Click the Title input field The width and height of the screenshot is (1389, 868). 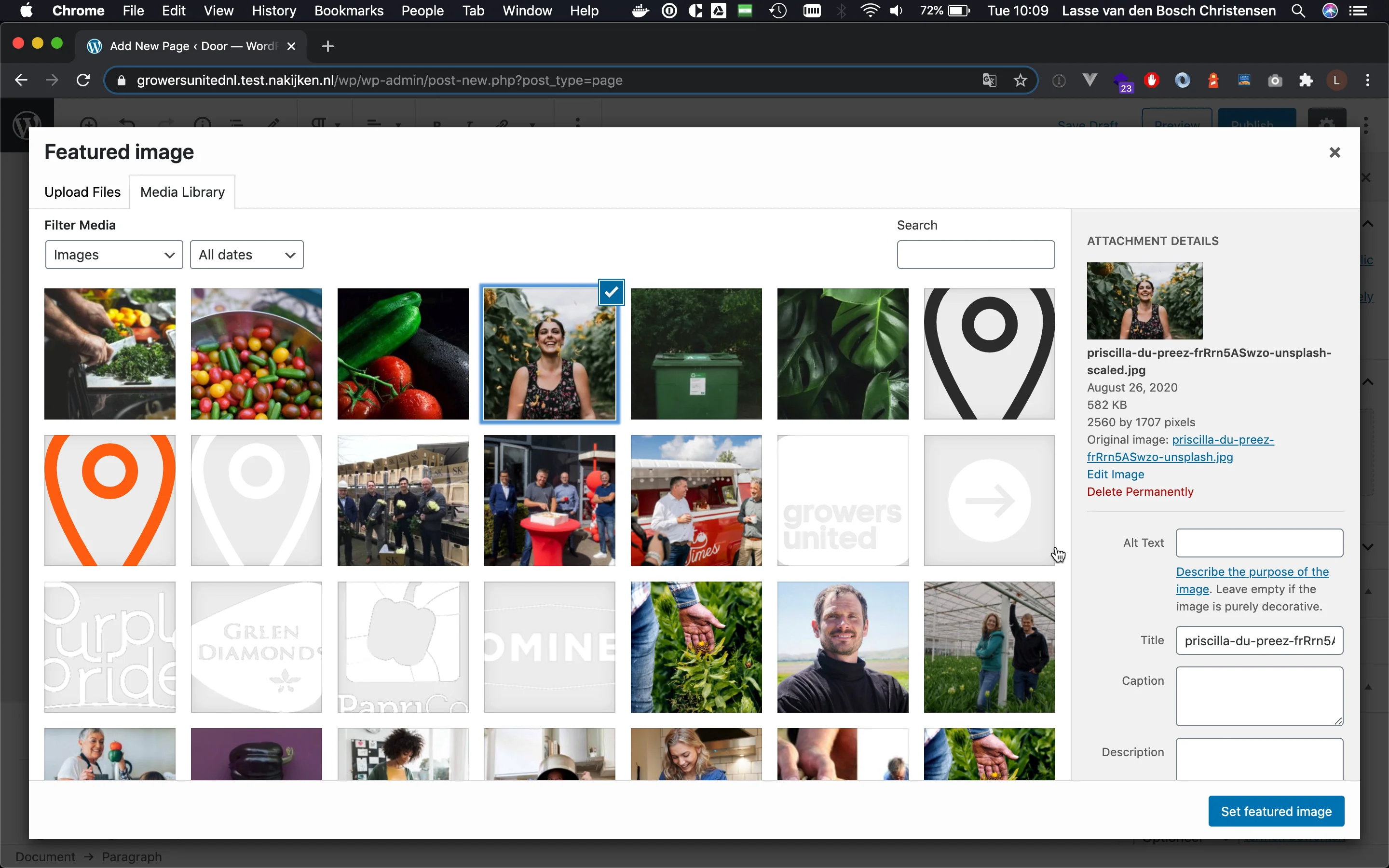coord(1259,641)
